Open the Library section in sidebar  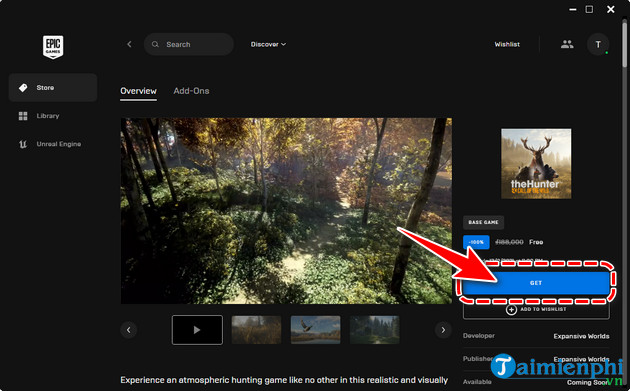pyautogui.click(x=53, y=116)
